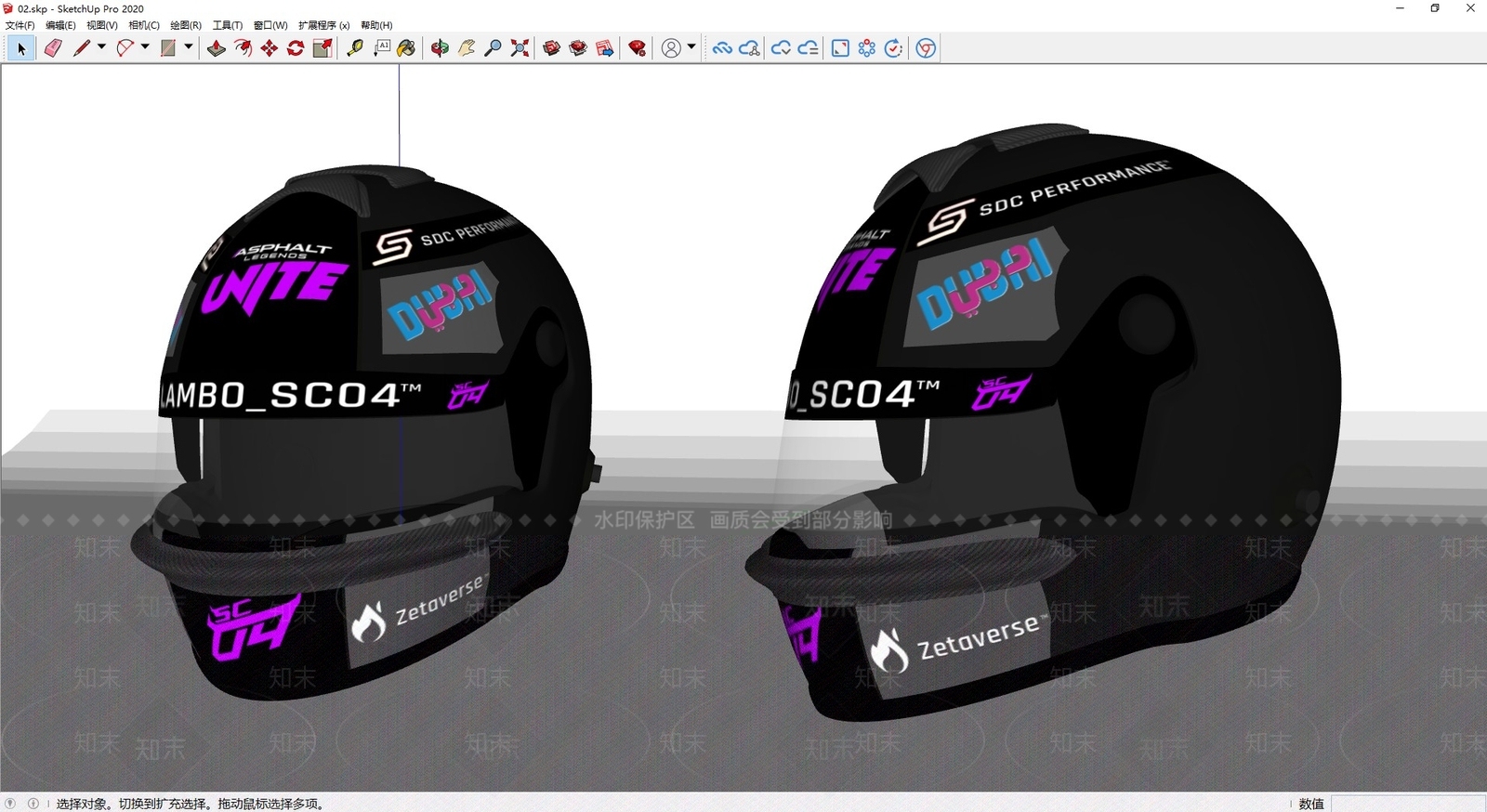Choose the Move tool with red arrows
This screenshot has height=812, width=1487.
(x=270, y=48)
